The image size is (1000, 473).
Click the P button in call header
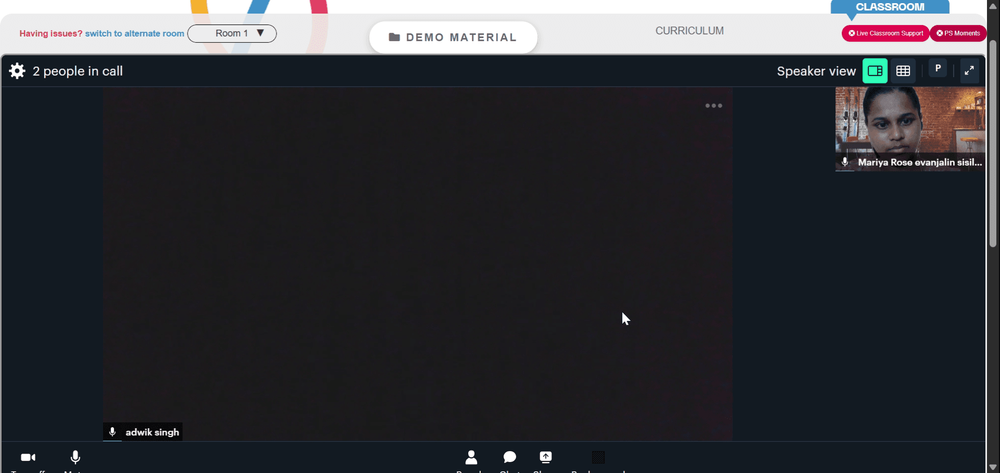938,69
